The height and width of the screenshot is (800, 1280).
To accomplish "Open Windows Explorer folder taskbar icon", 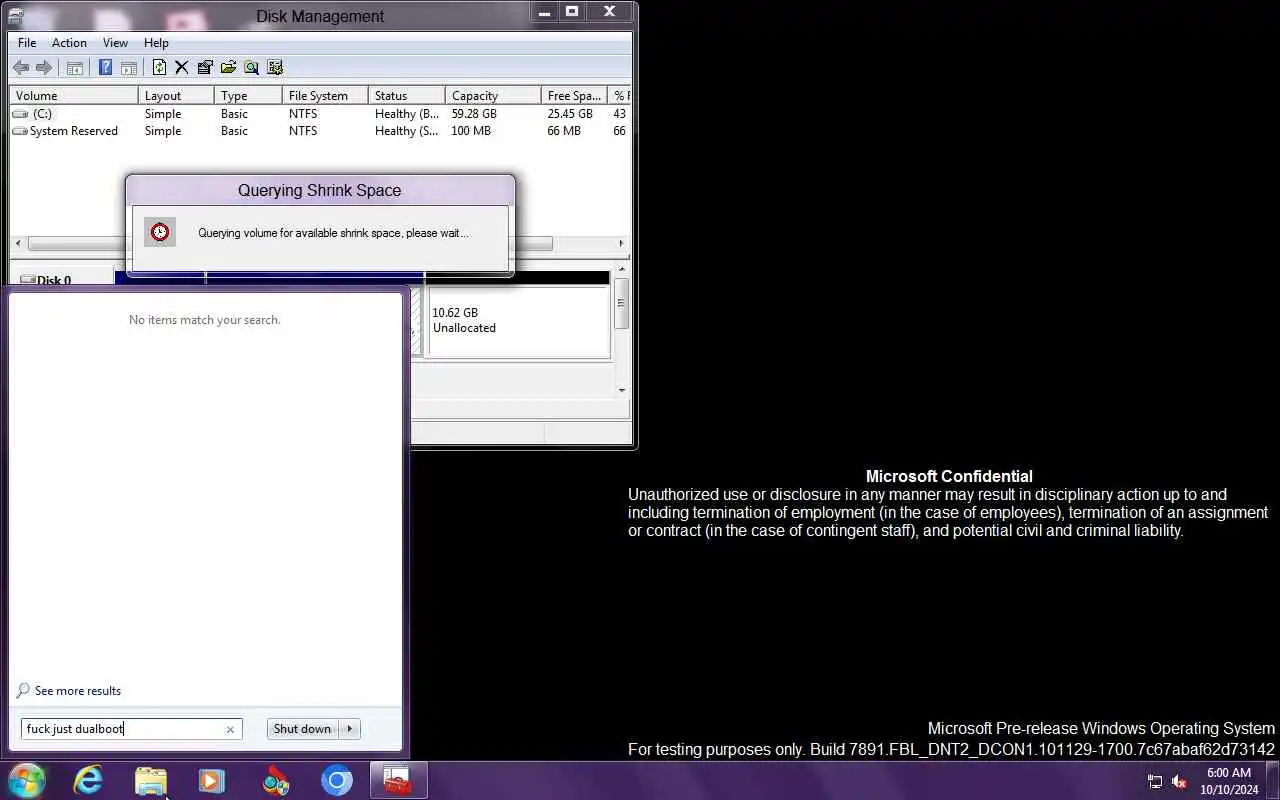I will (x=150, y=781).
